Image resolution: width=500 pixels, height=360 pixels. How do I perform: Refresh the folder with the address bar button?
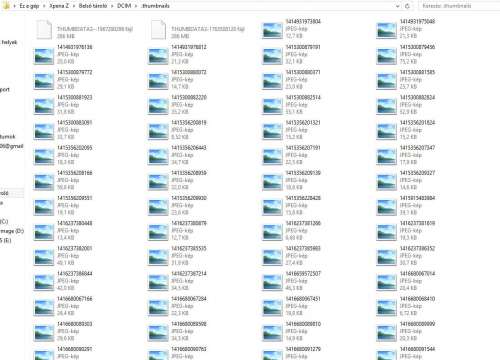407,6
